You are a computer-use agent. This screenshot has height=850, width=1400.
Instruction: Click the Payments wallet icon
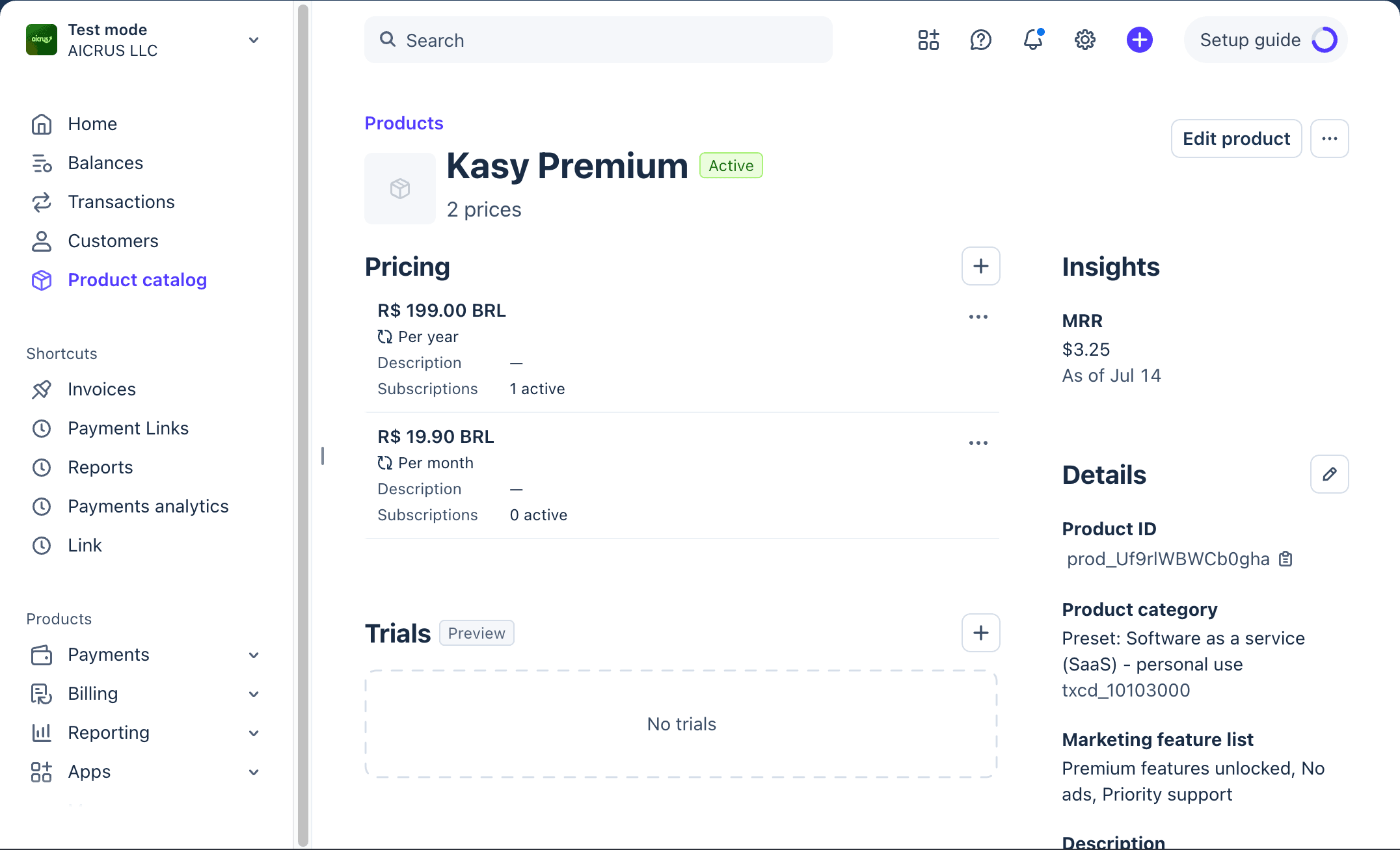pos(42,654)
